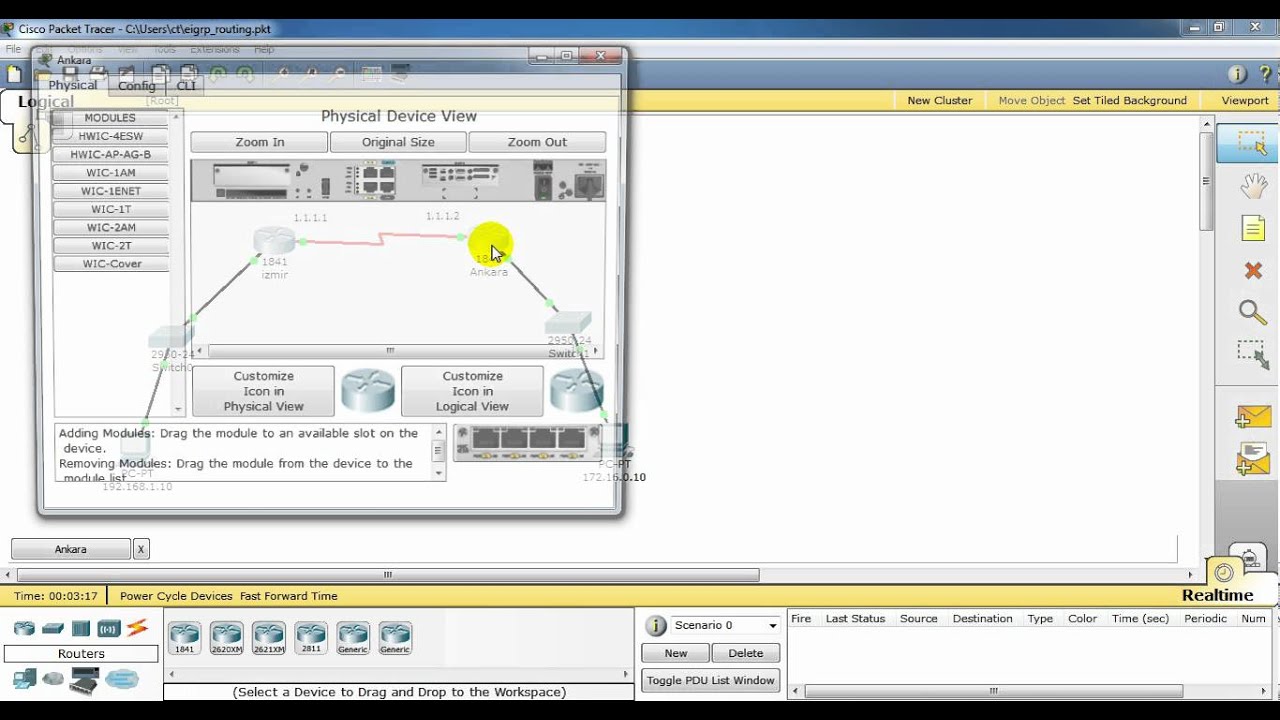
Task: Pick the 2620XM router model
Action: (x=227, y=637)
